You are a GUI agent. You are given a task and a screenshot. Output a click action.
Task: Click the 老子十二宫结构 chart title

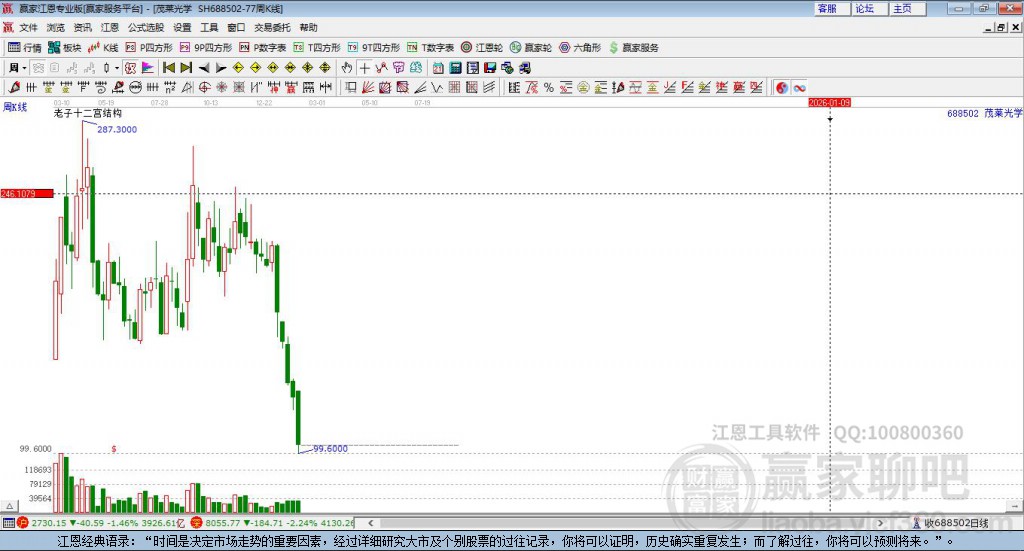88,113
